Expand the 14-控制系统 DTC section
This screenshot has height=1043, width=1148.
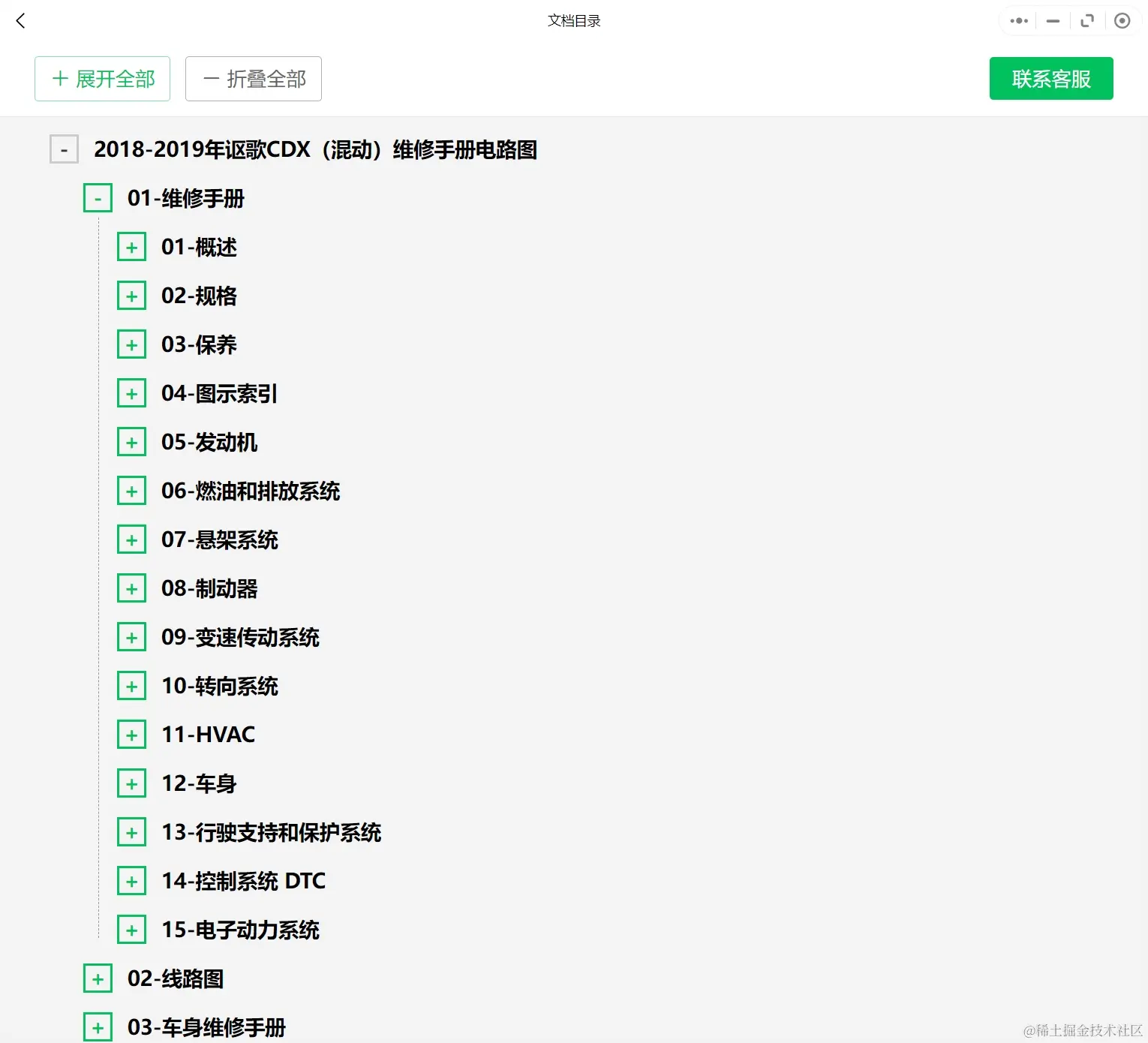[x=132, y=880]
